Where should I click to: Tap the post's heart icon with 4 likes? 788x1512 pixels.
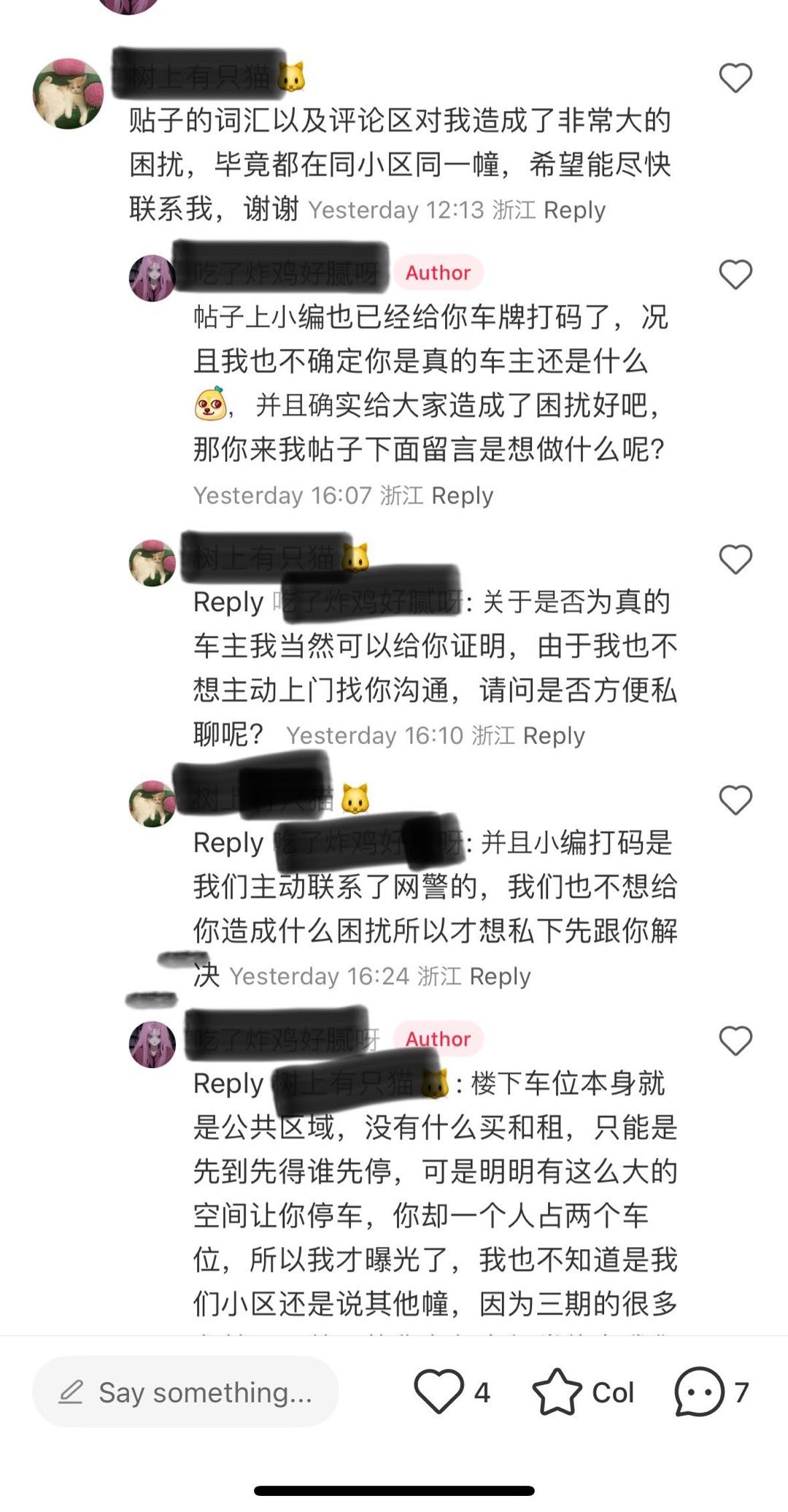[439, 1391]
